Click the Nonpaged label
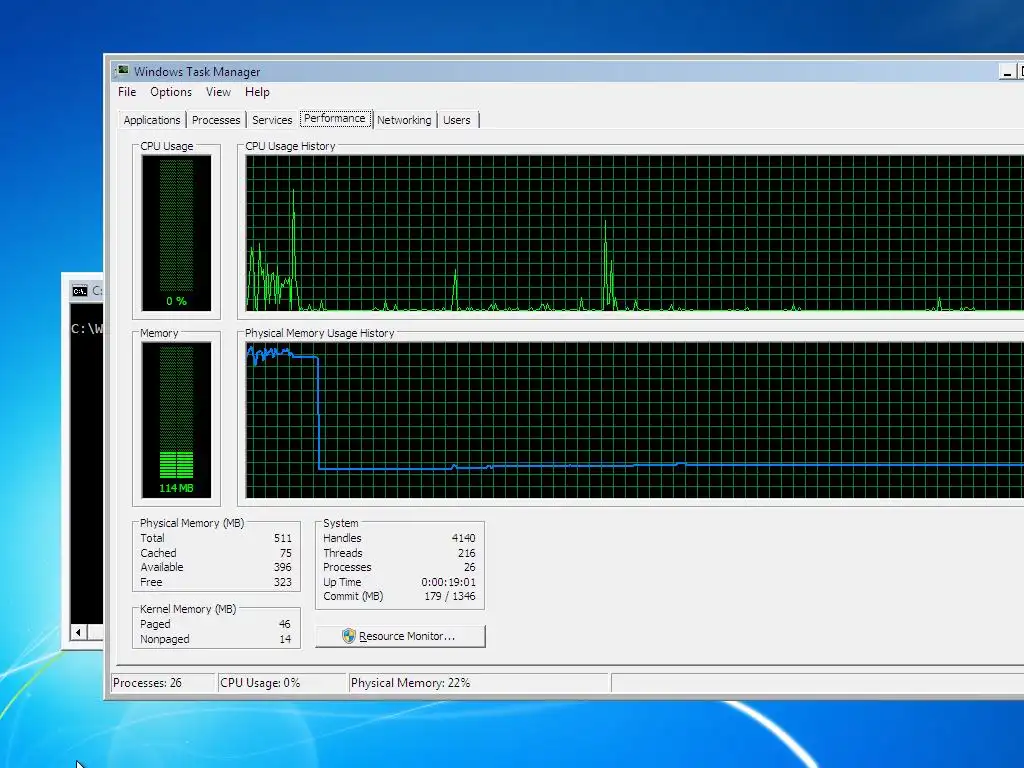 (x=165, y=639)
